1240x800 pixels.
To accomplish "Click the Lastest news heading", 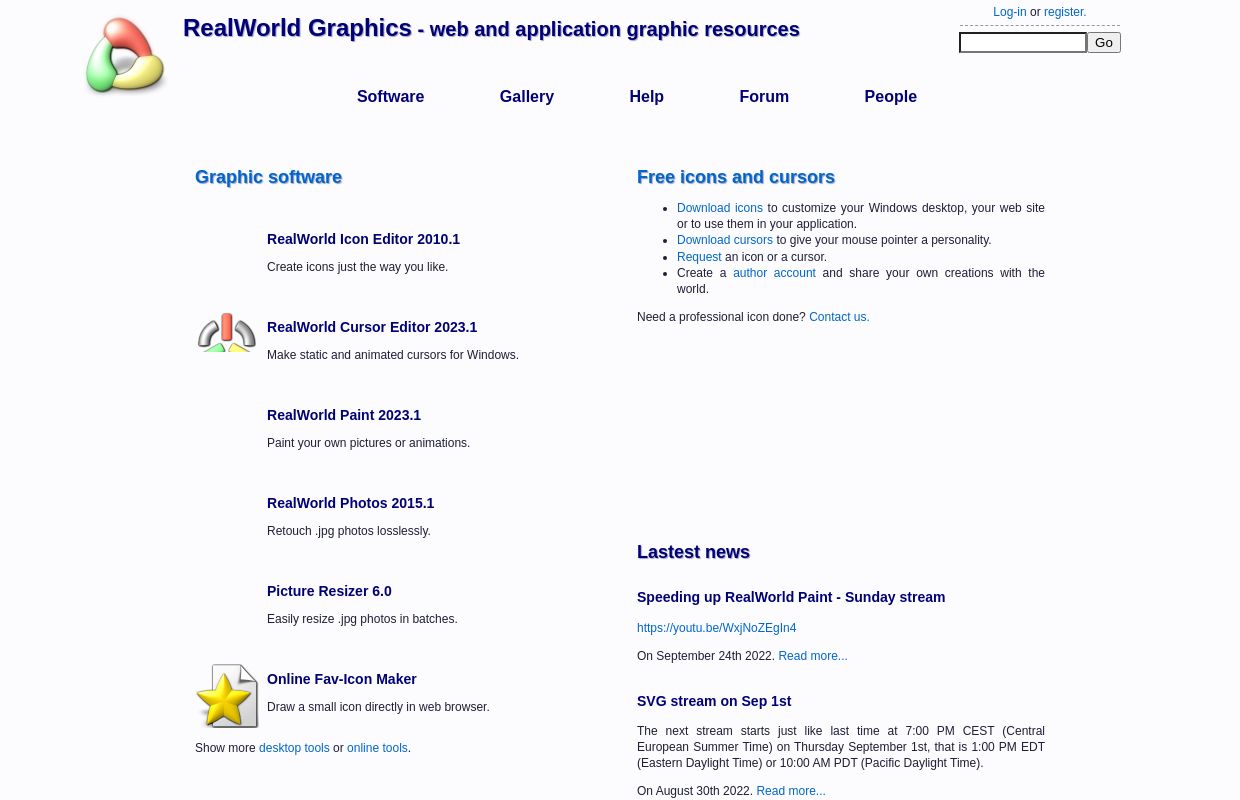I will click(x=693, y=552).
